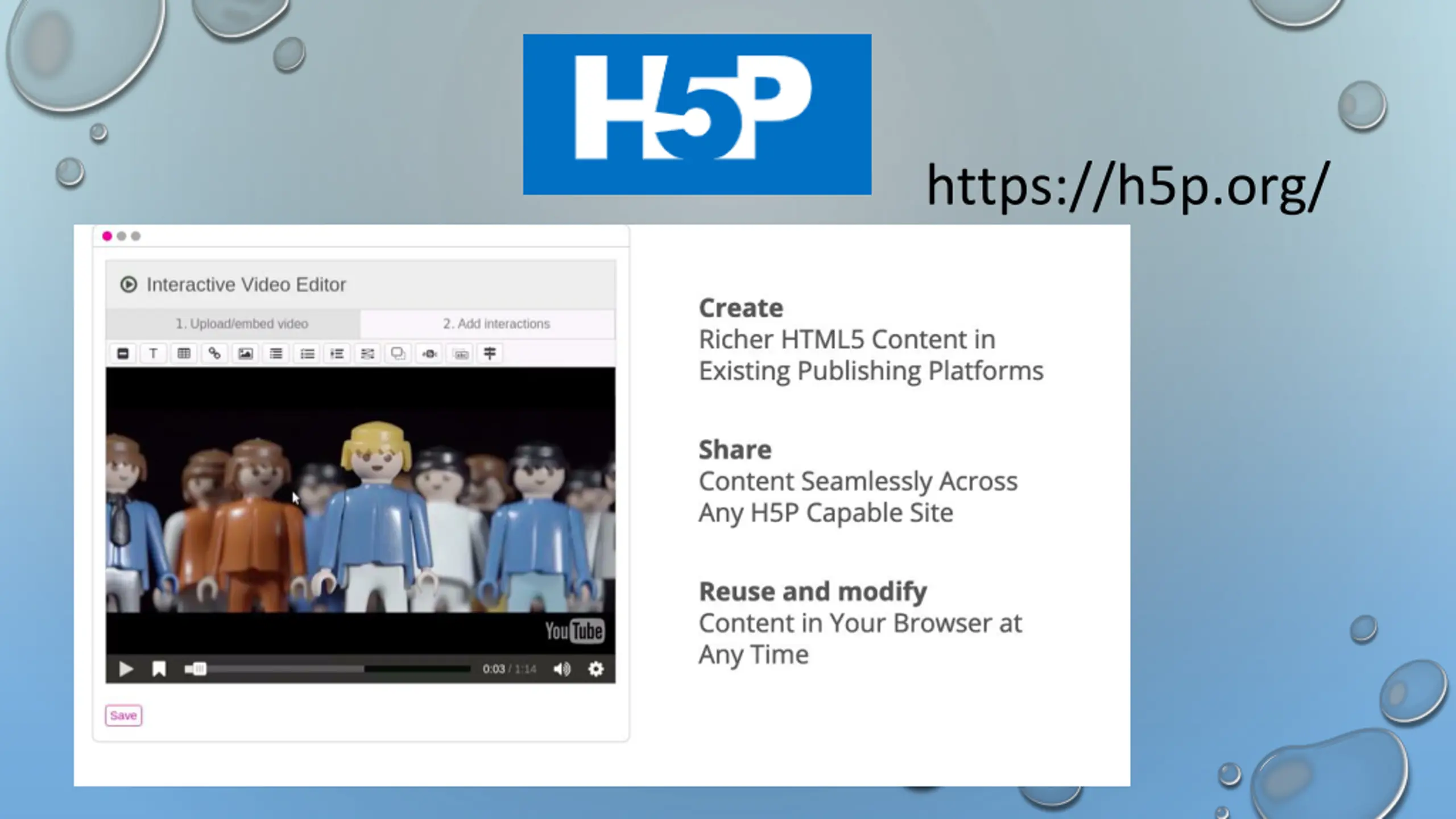Select the Text (T) interaction tool
Screen dimensions: 1456x819
153,354
